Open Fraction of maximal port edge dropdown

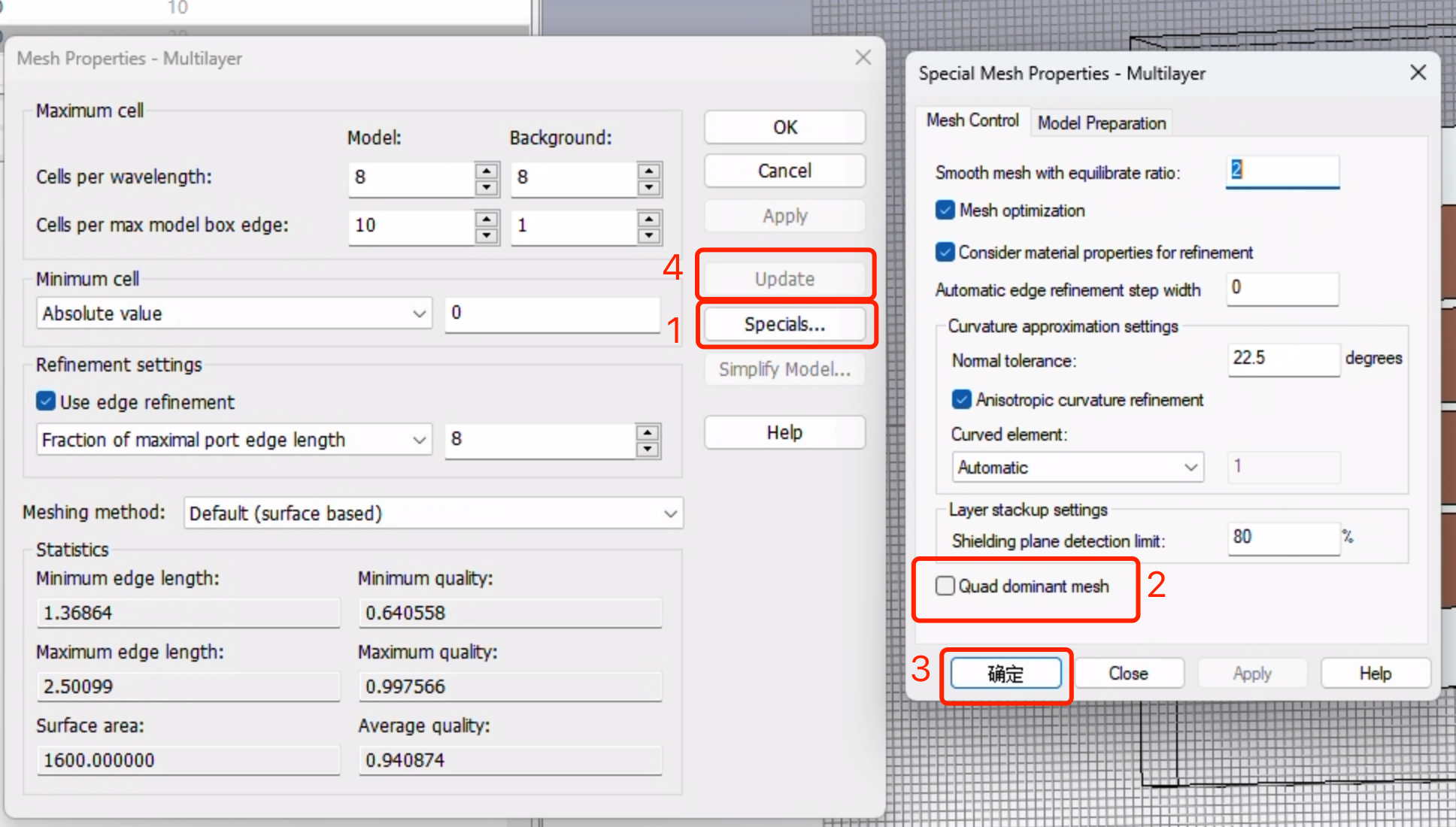tap(234, 439)
